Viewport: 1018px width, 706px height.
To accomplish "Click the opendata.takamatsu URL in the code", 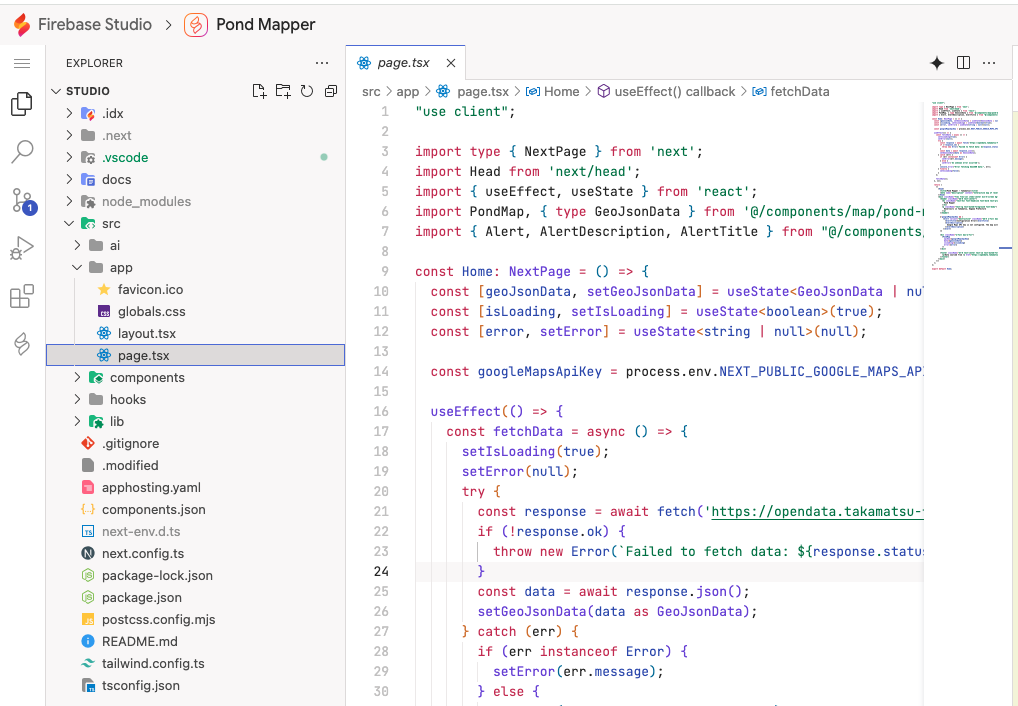I will (x=817, y=512).
